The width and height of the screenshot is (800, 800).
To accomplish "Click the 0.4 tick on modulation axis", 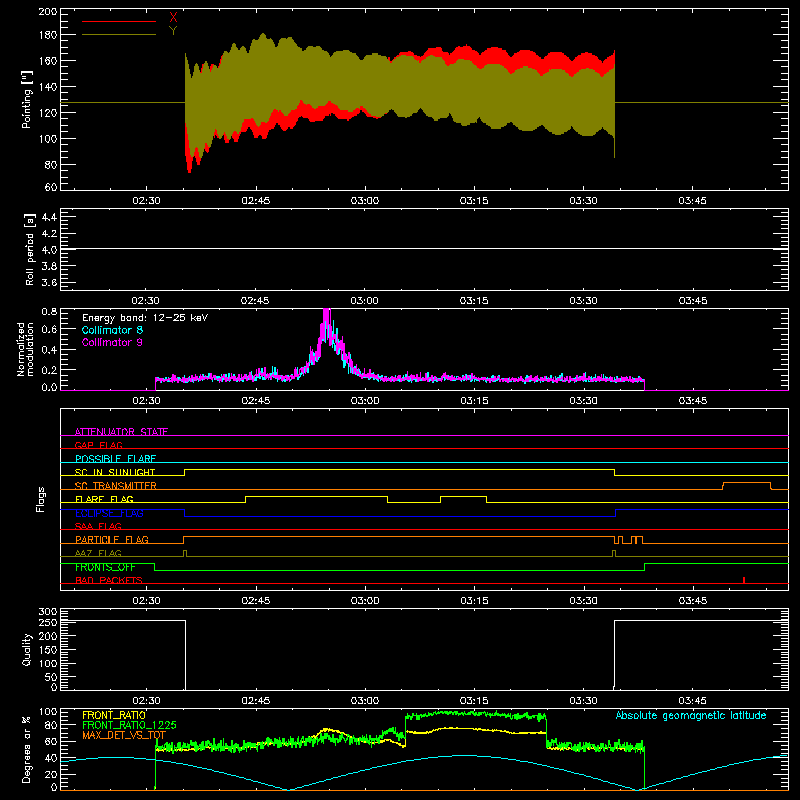I will [49, 350].
